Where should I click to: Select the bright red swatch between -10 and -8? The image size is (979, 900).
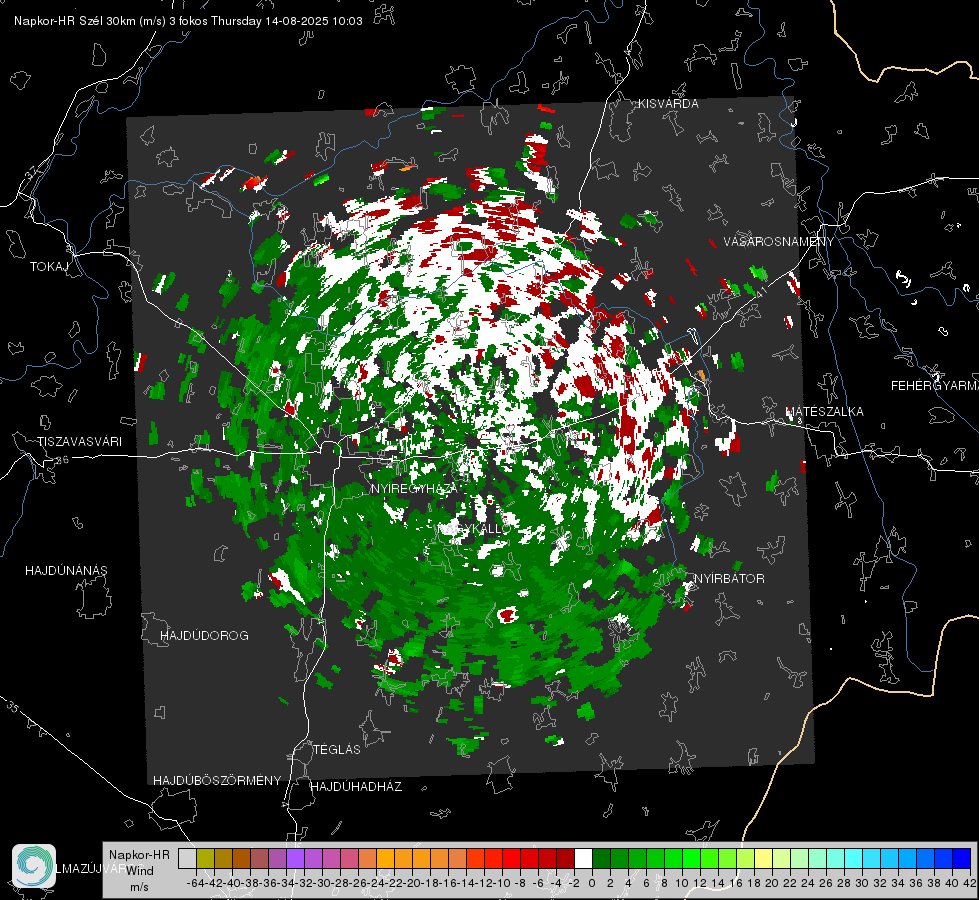click(511, 858)
